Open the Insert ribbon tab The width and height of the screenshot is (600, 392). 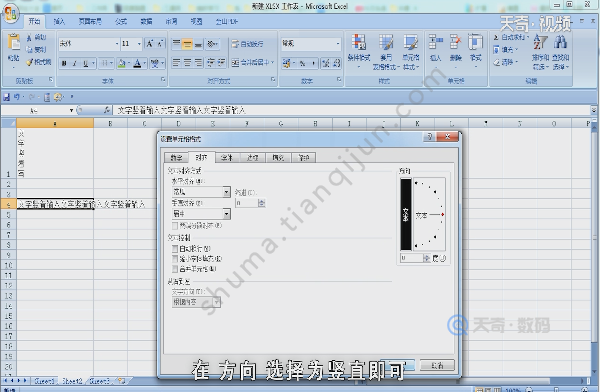tap(59, 21)
